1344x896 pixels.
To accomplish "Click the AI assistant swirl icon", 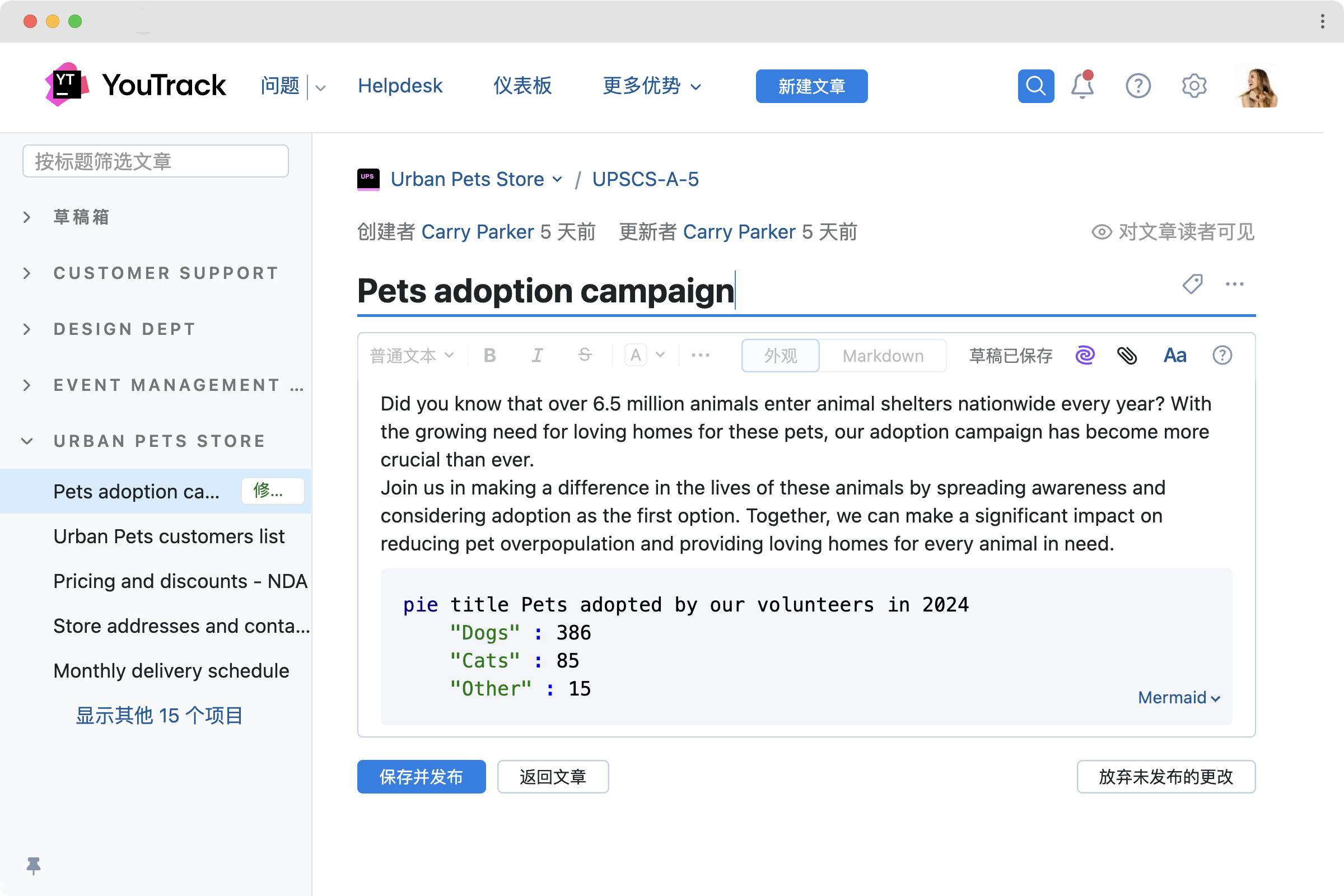I will click(1085, 356).
